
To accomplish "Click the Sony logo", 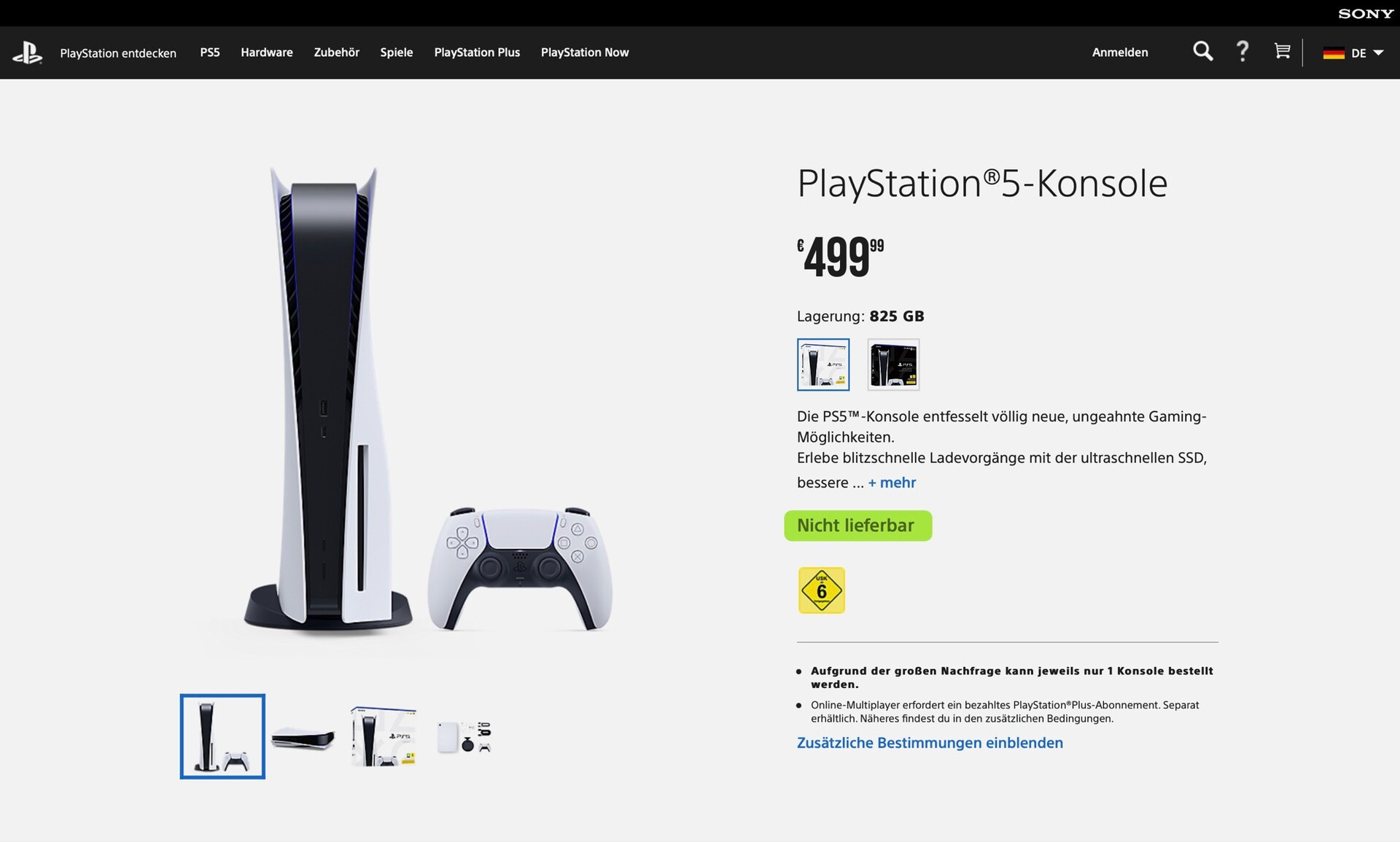I will click(1365, 13).
